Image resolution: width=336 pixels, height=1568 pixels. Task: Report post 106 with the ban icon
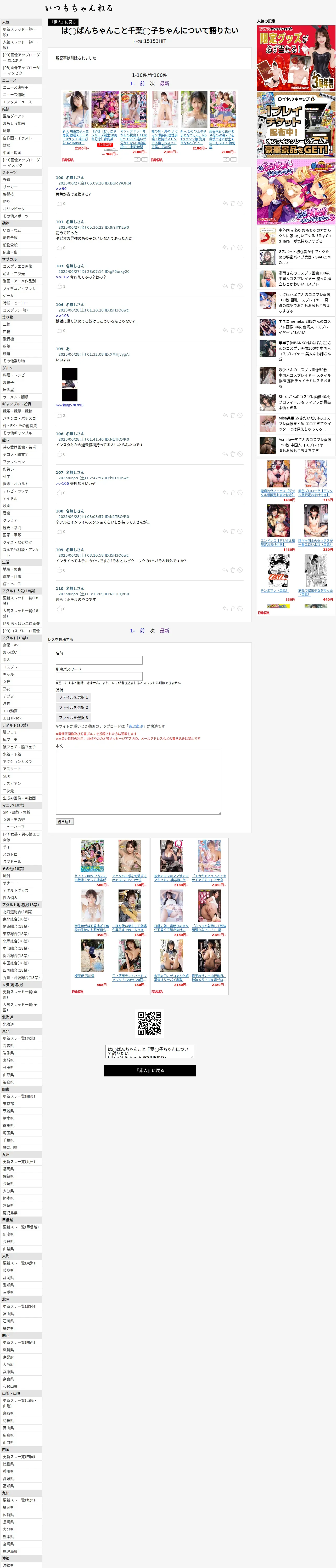tap(240, 454)
